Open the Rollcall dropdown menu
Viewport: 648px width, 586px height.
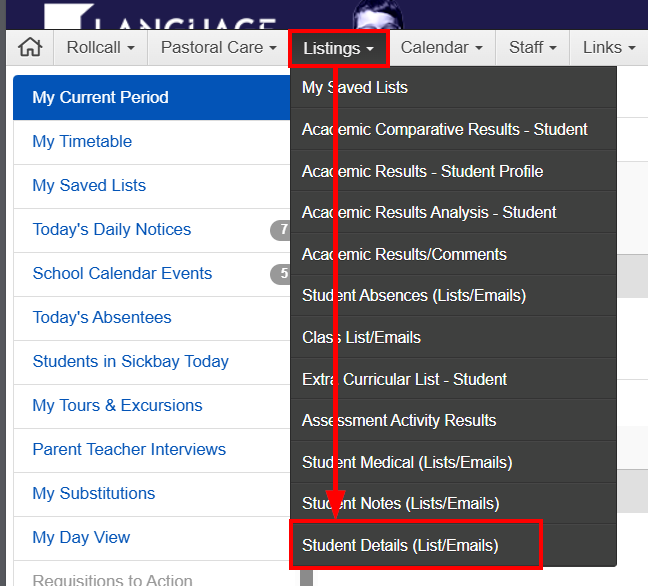(x=100, y=48)
